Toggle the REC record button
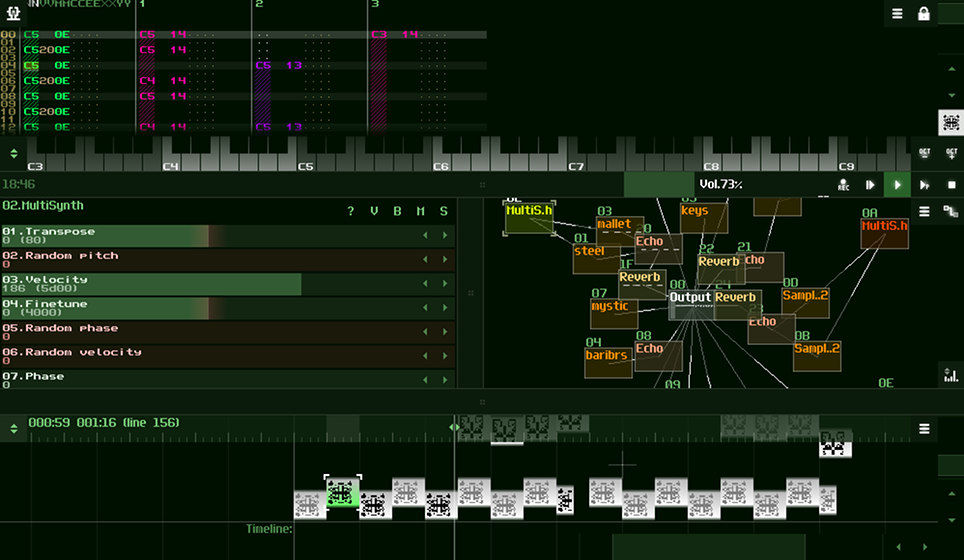The height and width of the screenshot is (560, 964). point(844,185)
